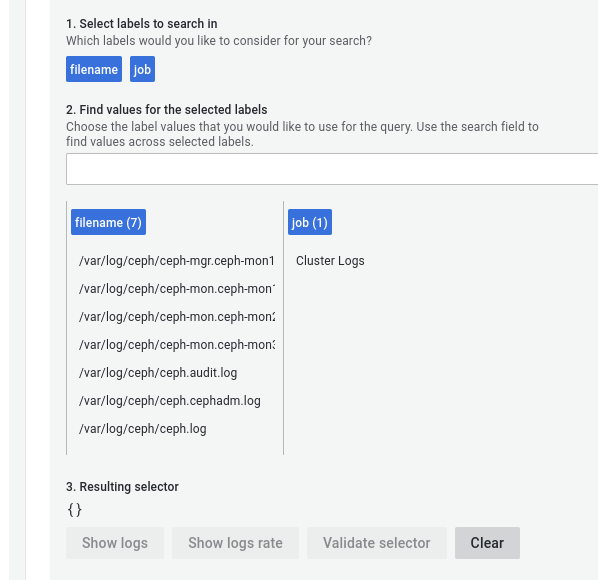Click the Find values for selected labels heading

tap(167, 110)
